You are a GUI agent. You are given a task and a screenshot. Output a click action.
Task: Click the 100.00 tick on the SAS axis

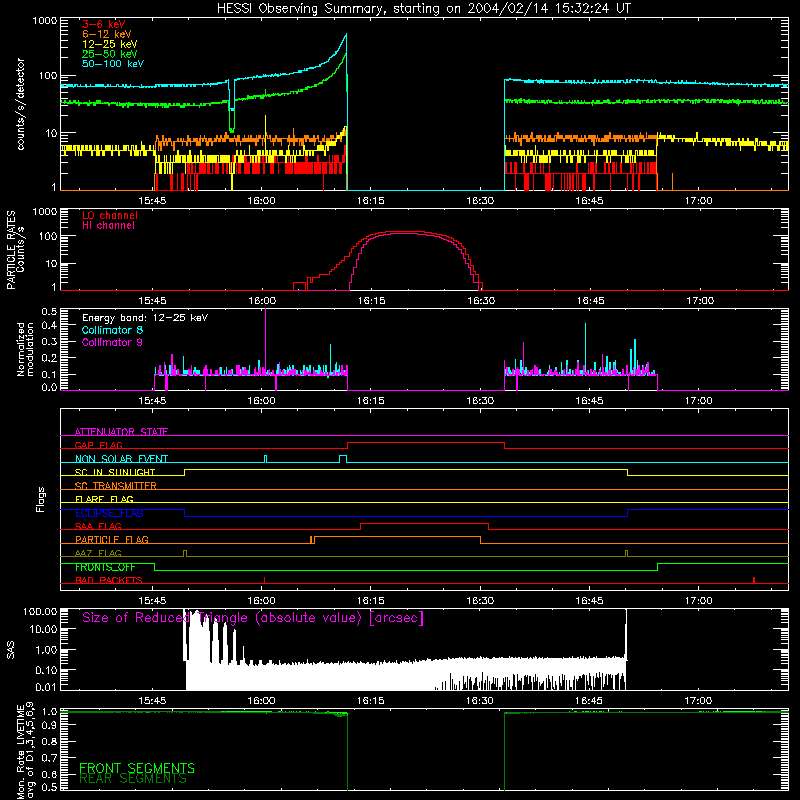(40, 611)
